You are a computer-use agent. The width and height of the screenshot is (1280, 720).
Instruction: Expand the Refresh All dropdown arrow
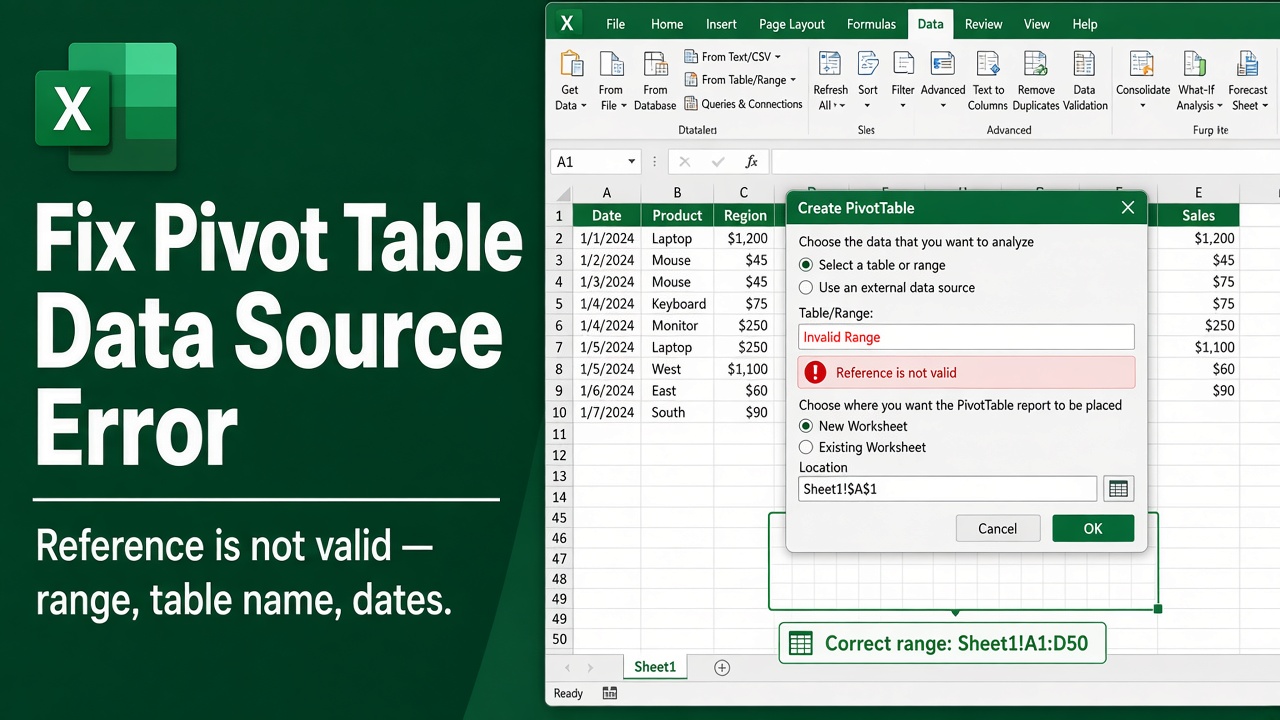pos(842,106)
